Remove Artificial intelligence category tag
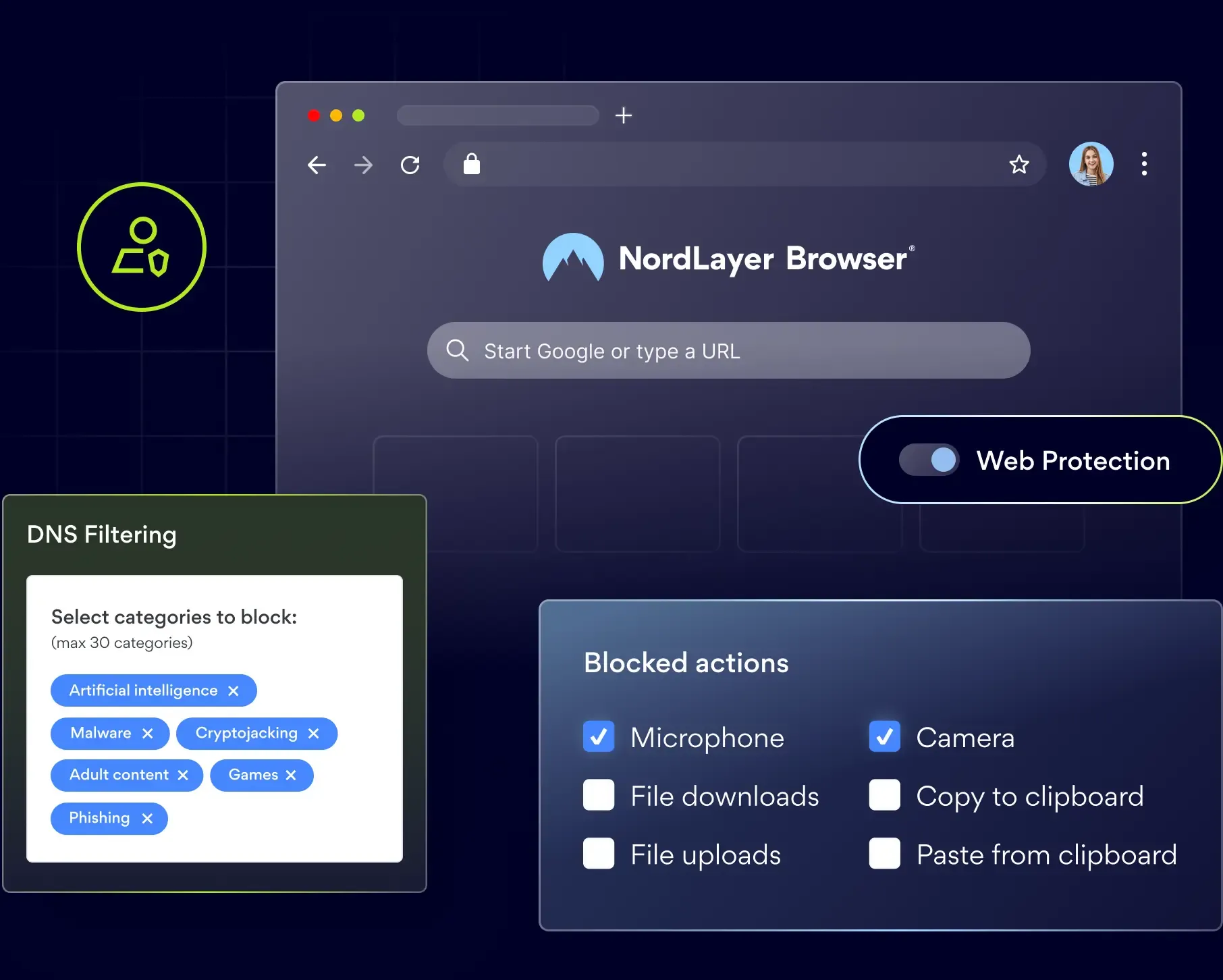 pyautogui.click(x=234, y=690)
